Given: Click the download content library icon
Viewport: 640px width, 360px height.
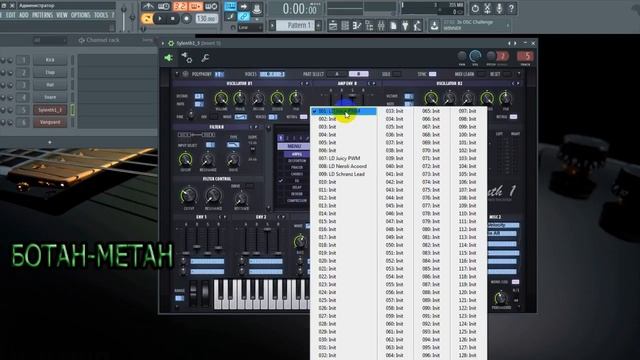Looking at the screenshot, I should [x=434, y=26].
